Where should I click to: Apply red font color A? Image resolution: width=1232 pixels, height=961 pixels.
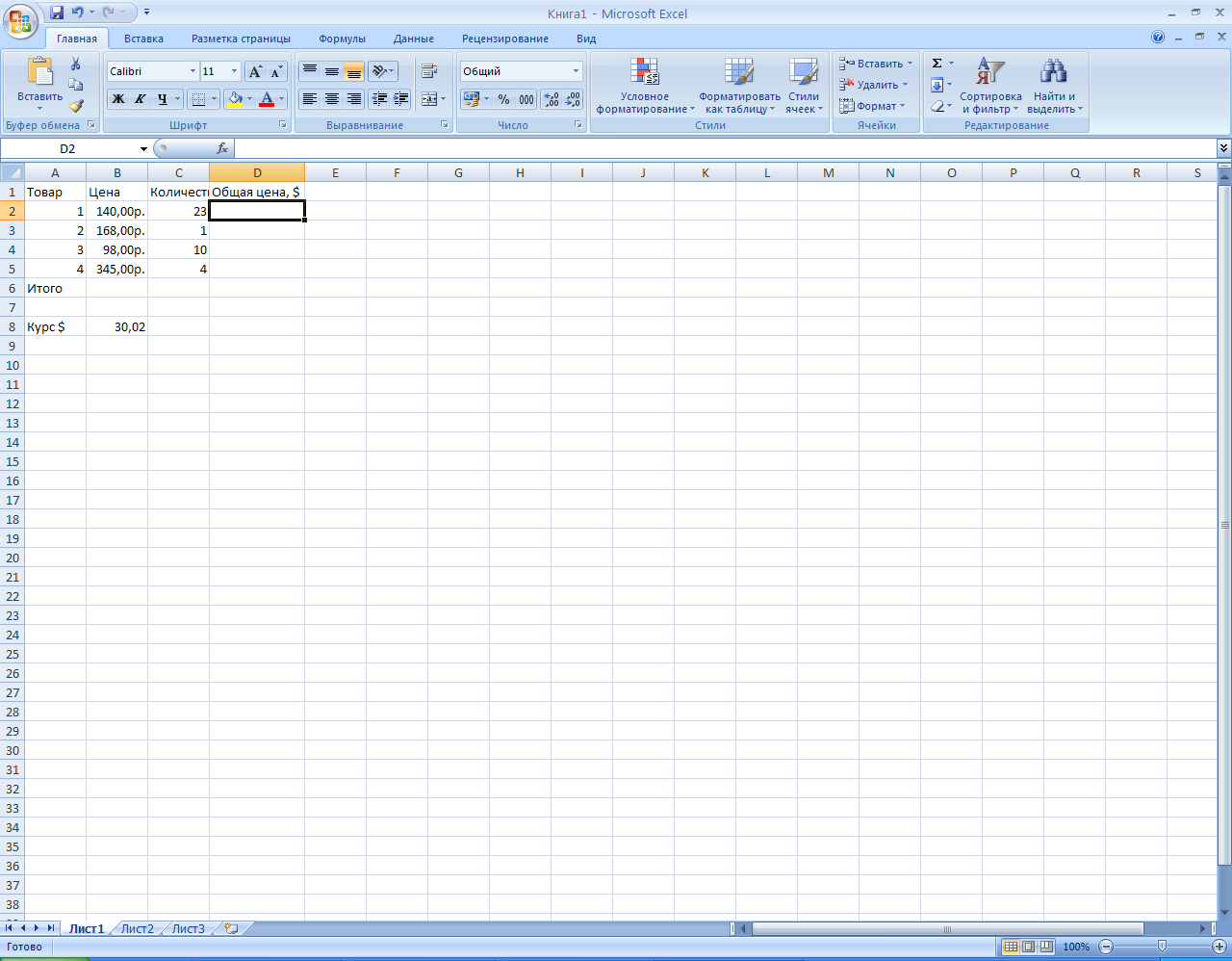click(267, 99)
